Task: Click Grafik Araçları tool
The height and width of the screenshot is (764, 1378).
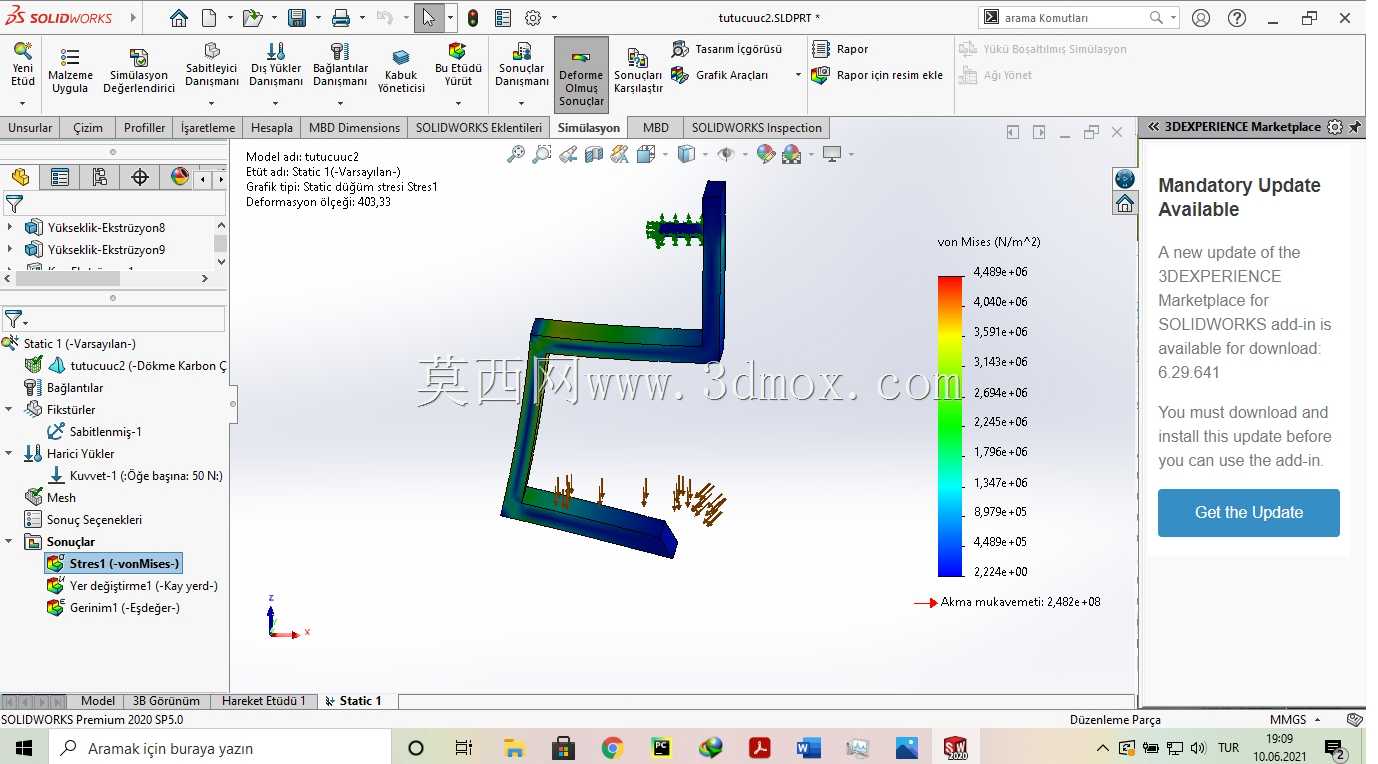Action: pos(720,75)
